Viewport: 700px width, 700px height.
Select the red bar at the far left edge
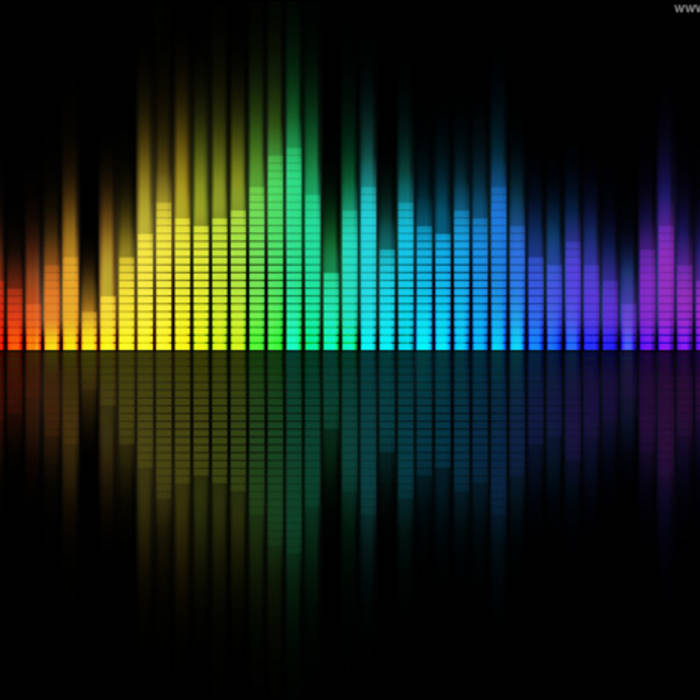[13, 318]
